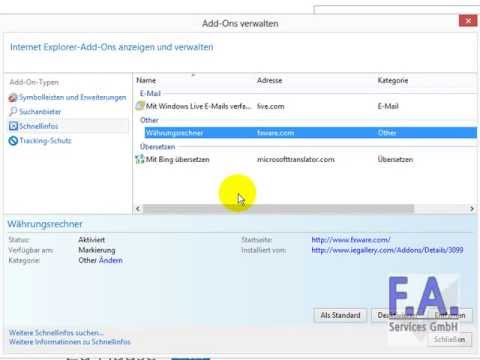This screenshot has height=360, width=480.
Task: Click the horizontal scrollbar thumb
Action: pos(278,209)
